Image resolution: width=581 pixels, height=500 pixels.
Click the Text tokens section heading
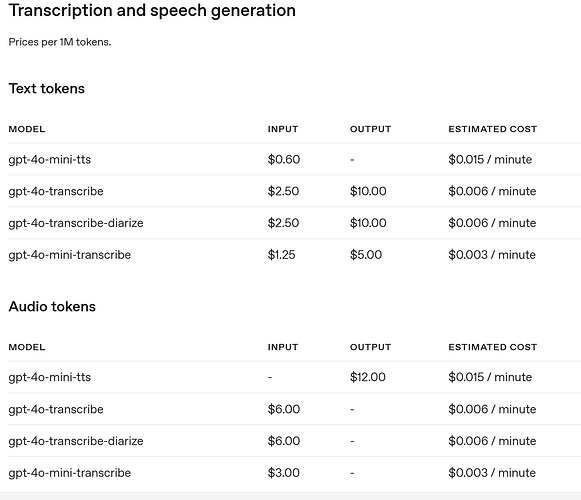(x=47, y=89)
